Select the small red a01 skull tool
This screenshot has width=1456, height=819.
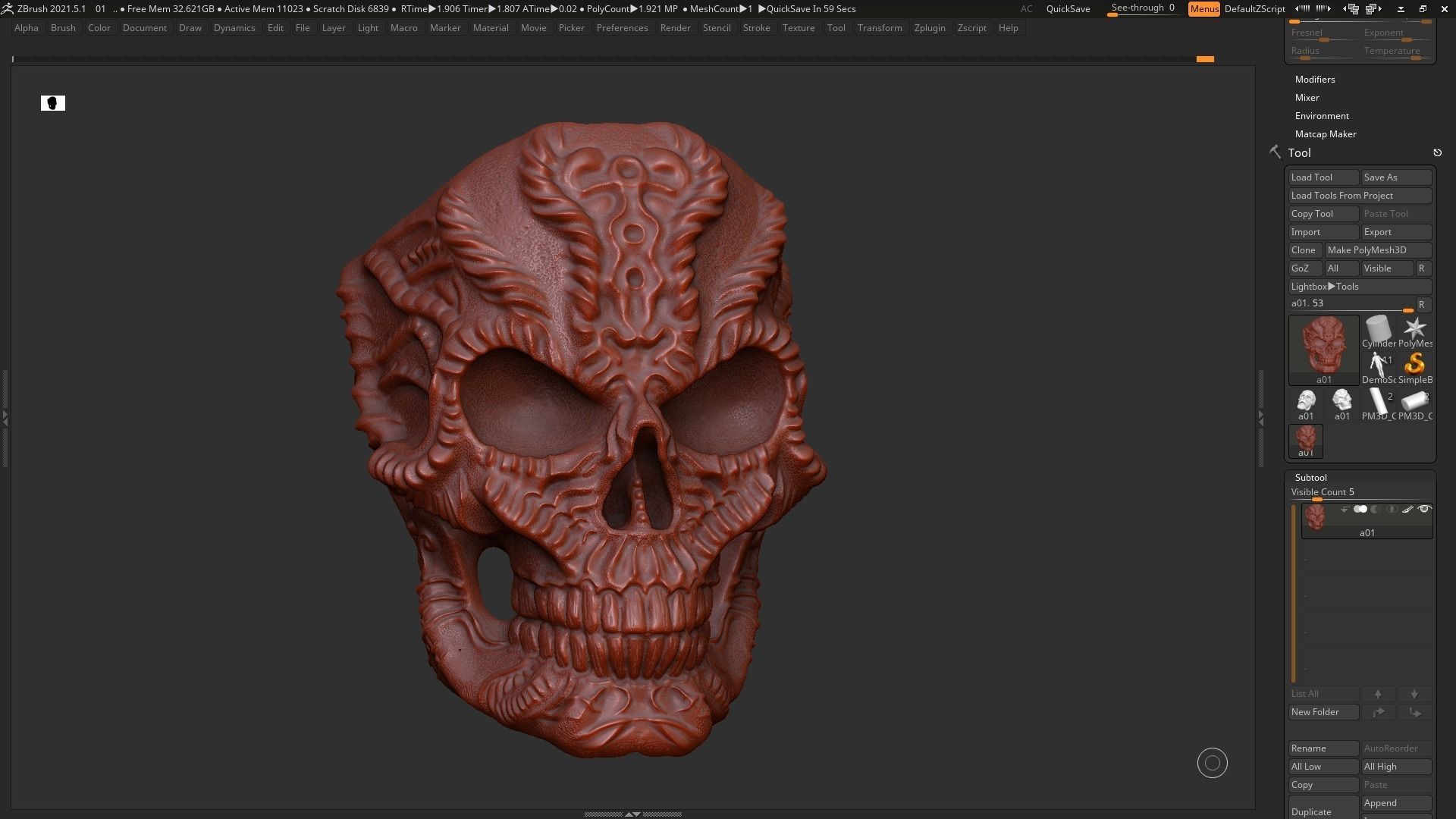pyautogui.click(x=1306, y=441)
